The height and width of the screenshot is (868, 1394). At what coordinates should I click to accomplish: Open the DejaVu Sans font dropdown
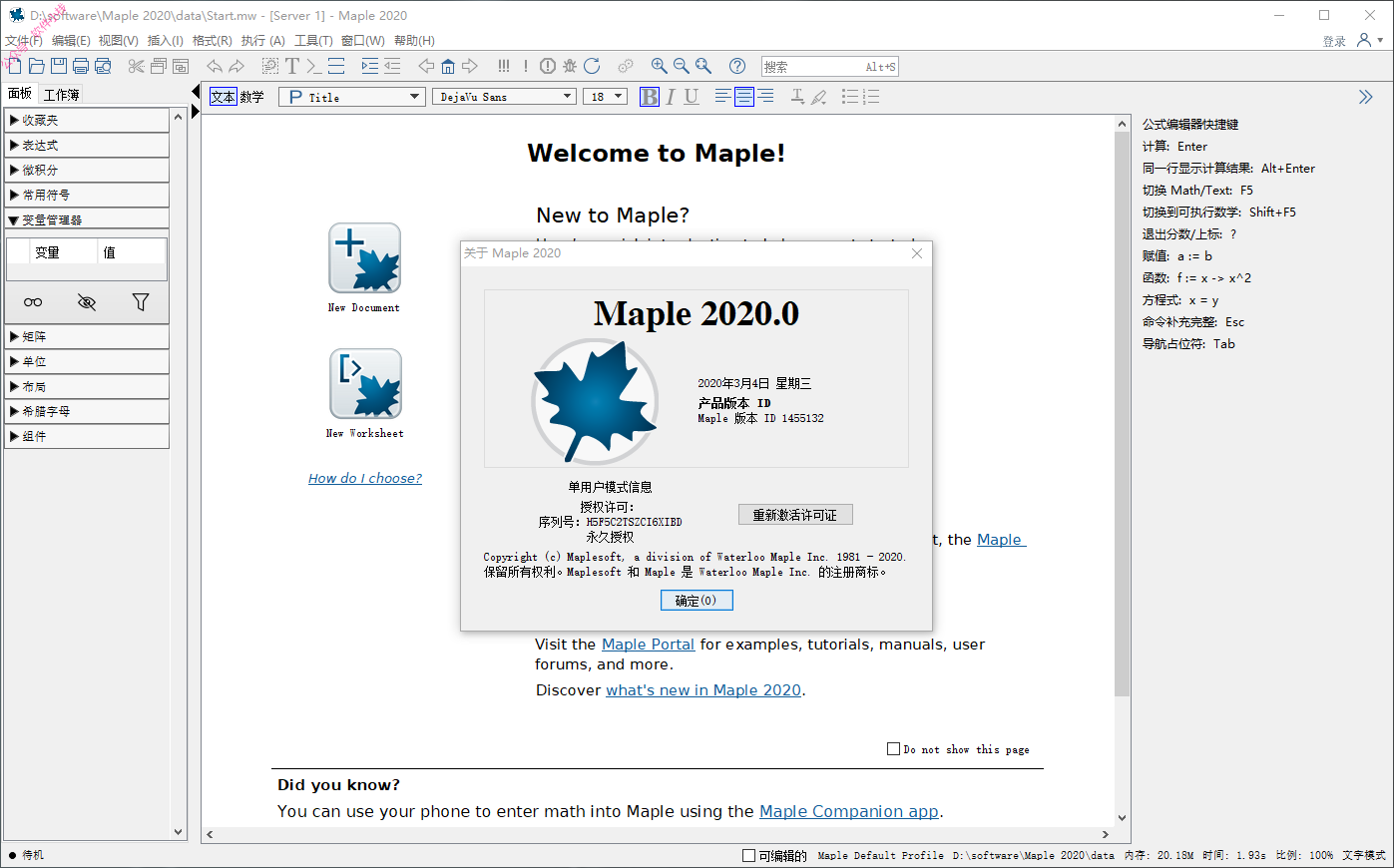[x=504, y=97]
